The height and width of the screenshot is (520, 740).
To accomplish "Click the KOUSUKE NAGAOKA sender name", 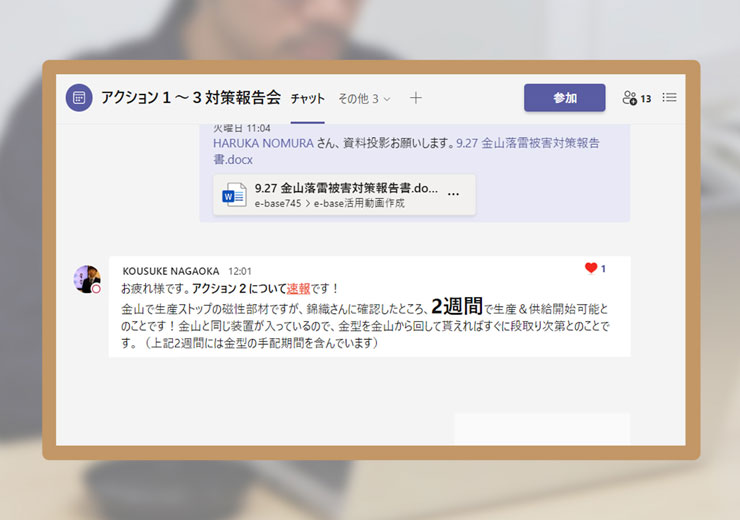I will pyautogui.click(x=171, y=271).
